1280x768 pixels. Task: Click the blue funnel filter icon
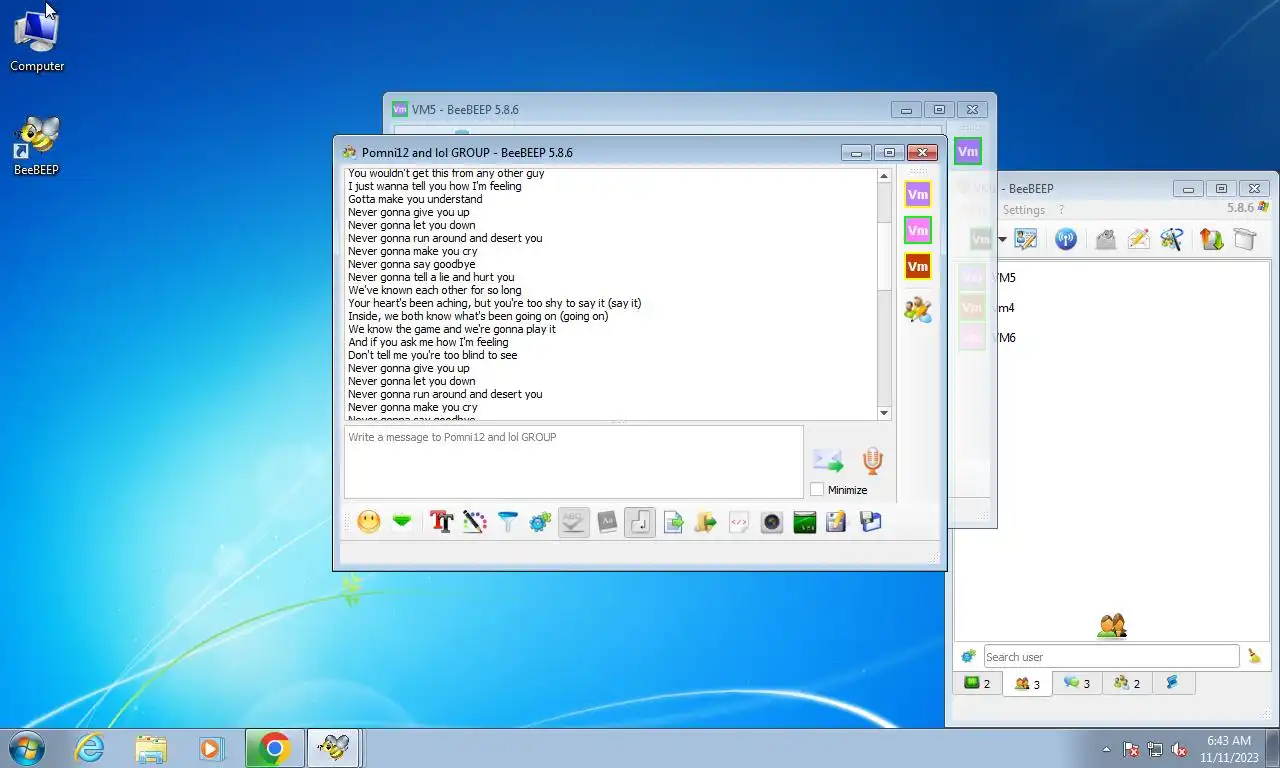[x=508, y=522]
